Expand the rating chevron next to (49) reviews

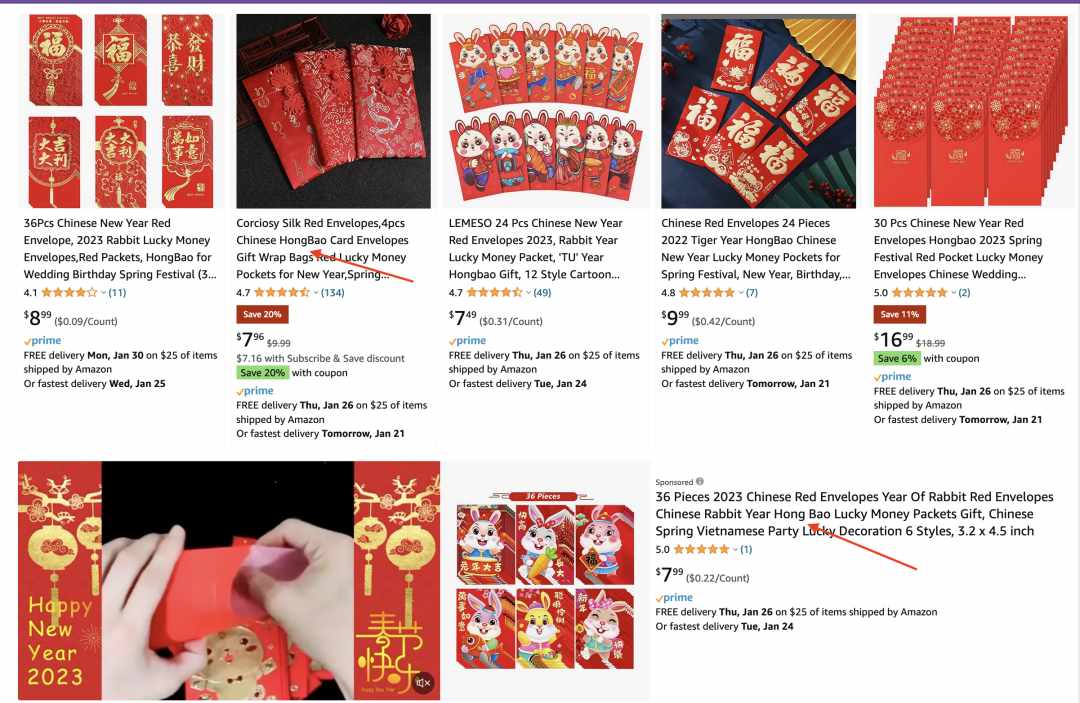tap(529, 293)
